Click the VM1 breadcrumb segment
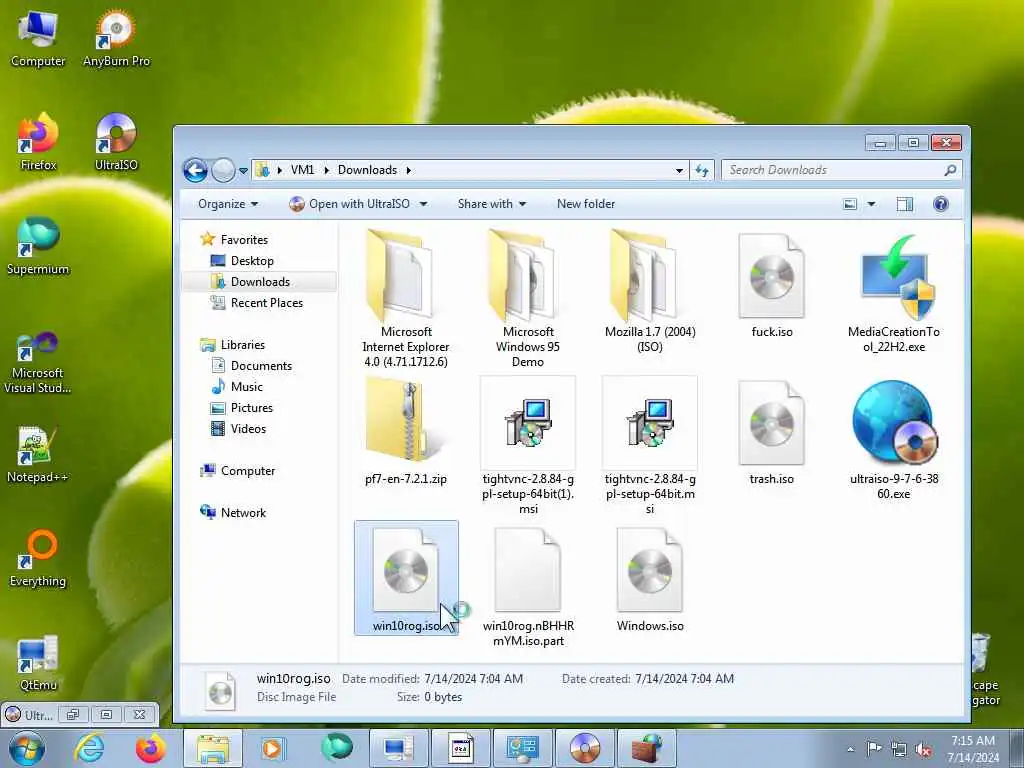This screenshot has height=768, width=1024. click(x=302, y=170)
